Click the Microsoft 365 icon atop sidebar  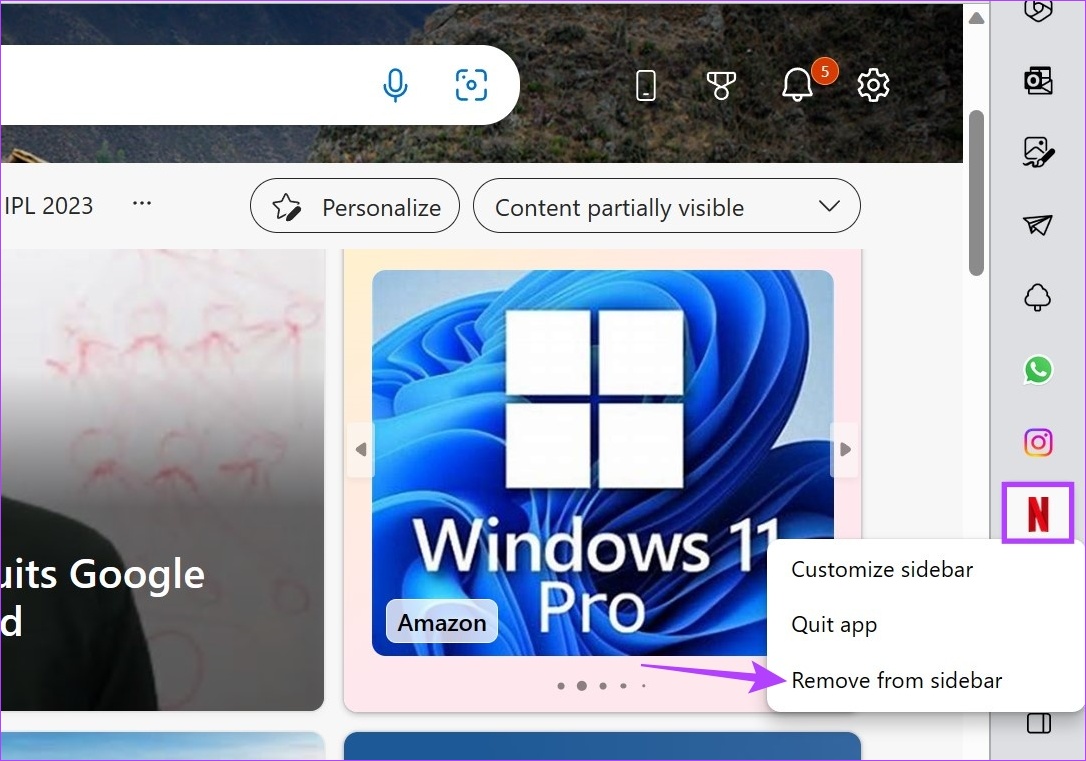coord(1038,10)
